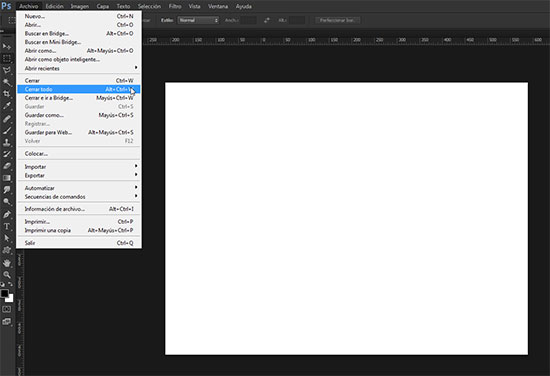Screen dimensions: 550x376
Task: Select the Custom Shape tool
Action: [7, 250]
